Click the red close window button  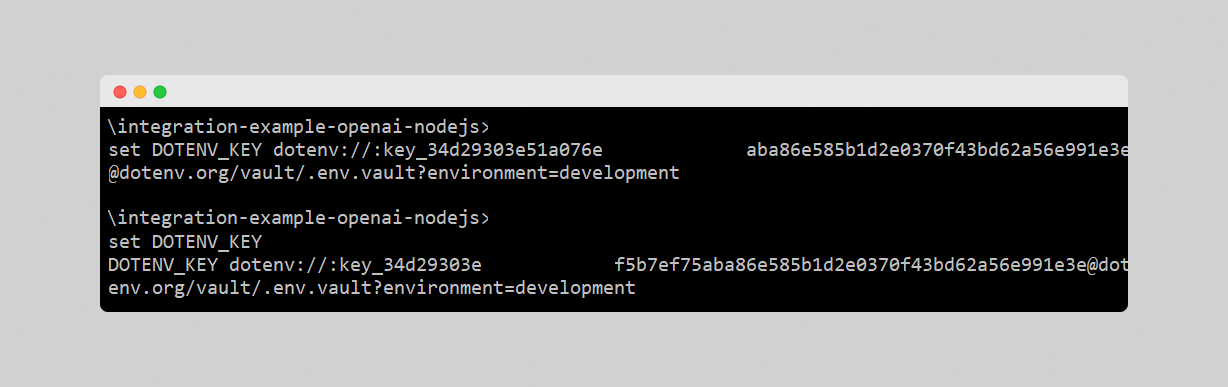pyautogui.click(x=120, y=92)
